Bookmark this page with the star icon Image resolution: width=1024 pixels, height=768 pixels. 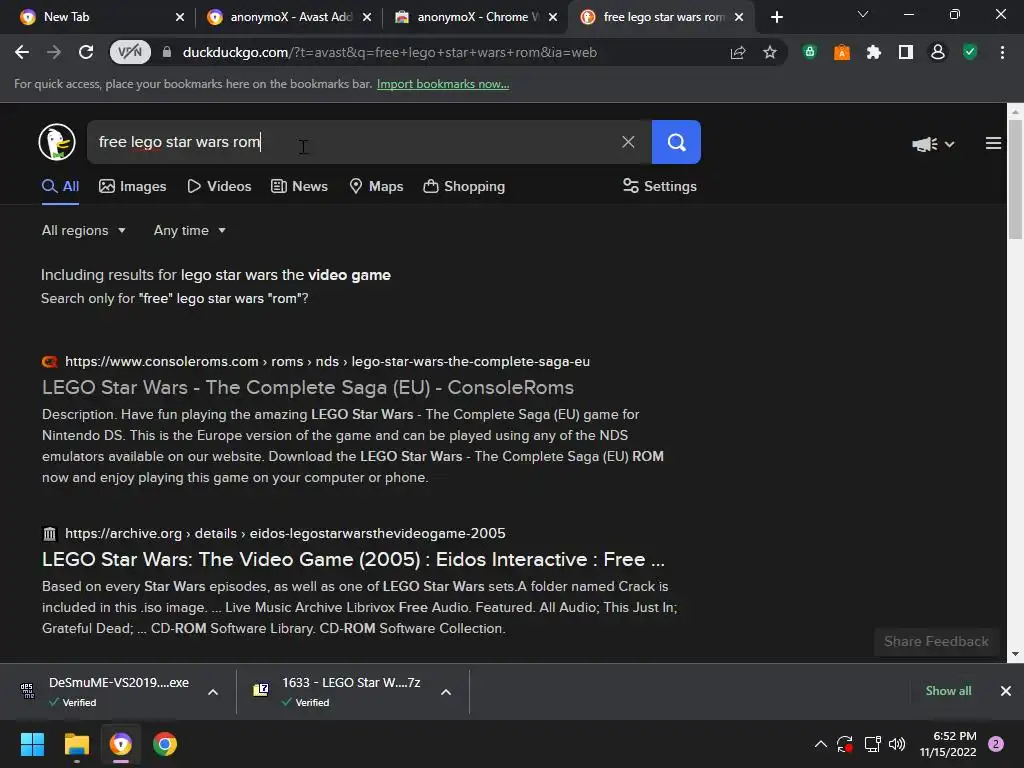770,52
